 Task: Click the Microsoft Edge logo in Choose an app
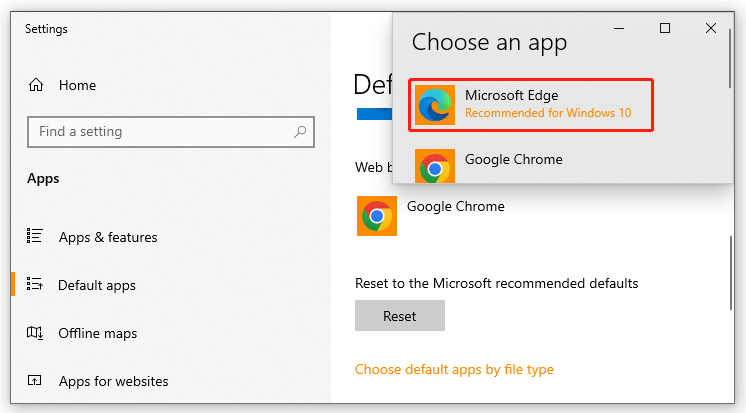435,105
